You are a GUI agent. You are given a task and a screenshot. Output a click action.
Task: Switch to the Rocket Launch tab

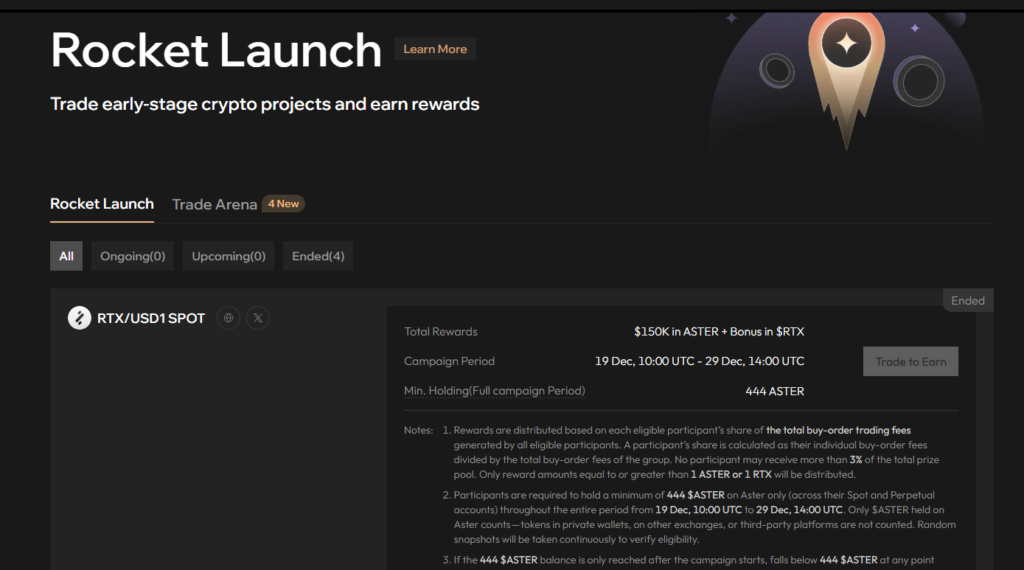102,204
